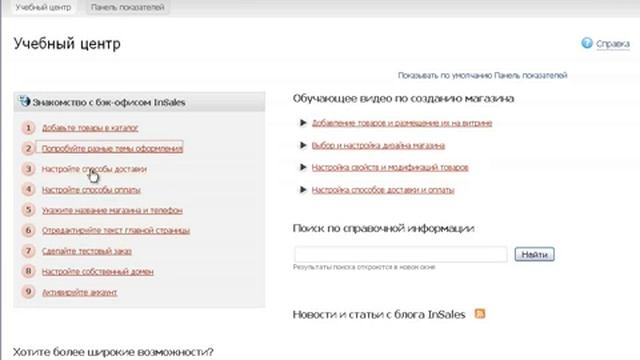The image size is (640, 360).
Task: Click step number 9 circle icon
Action: pyautogui.click(x=28, y=292)
